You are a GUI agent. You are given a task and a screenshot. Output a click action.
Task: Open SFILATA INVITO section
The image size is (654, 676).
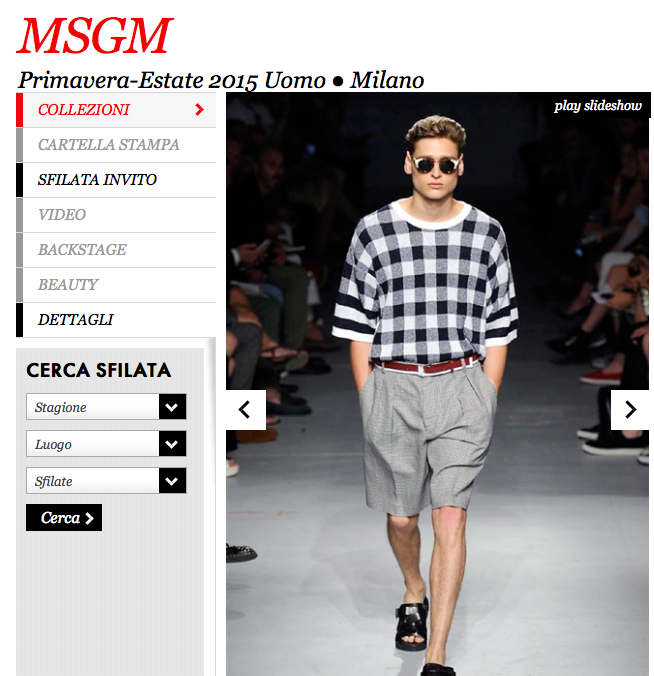116,180
